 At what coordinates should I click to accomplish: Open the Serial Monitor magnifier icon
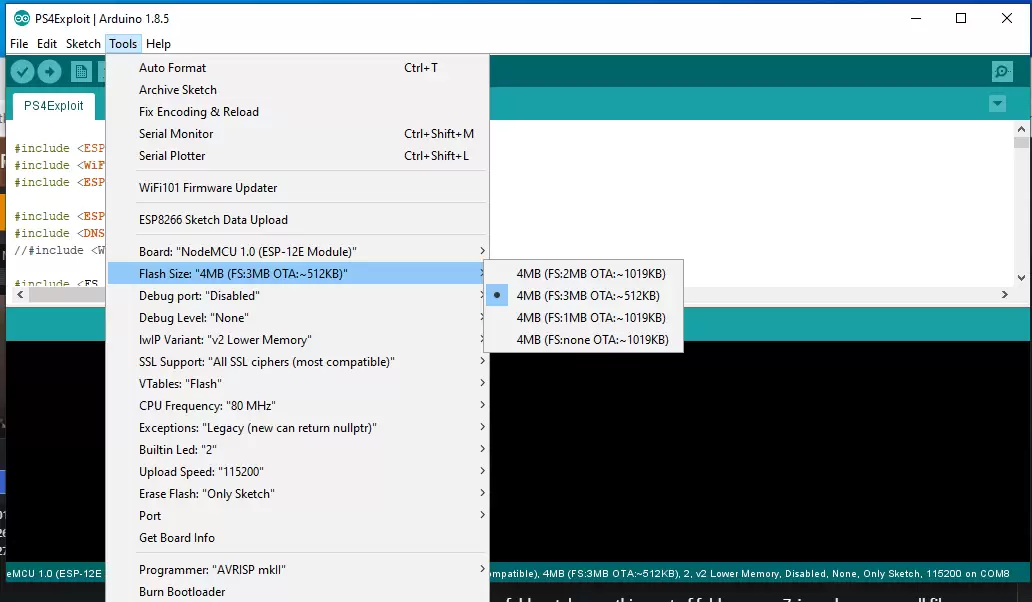coord(1002,71)
